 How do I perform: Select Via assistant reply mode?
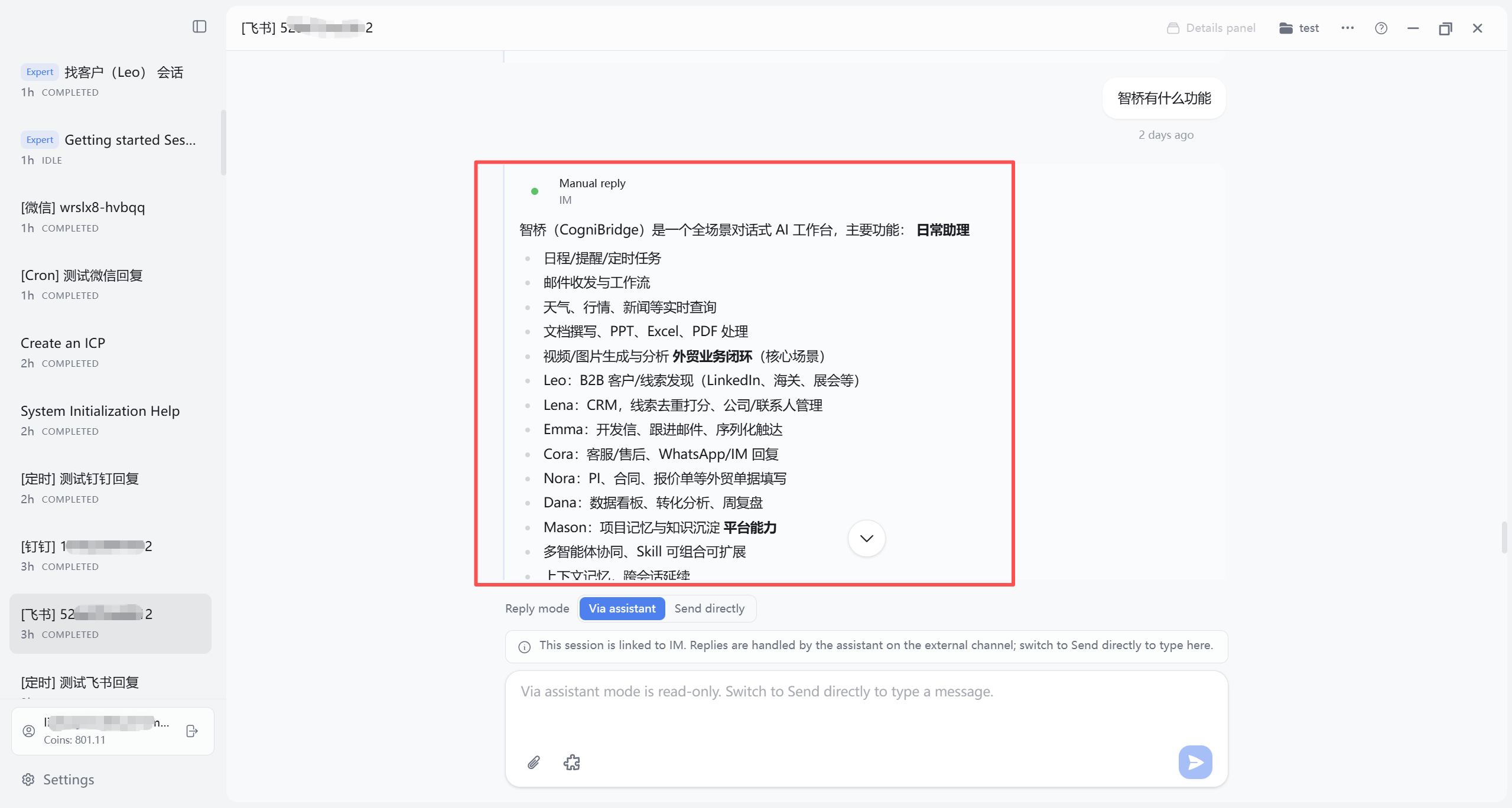(622, 608)
